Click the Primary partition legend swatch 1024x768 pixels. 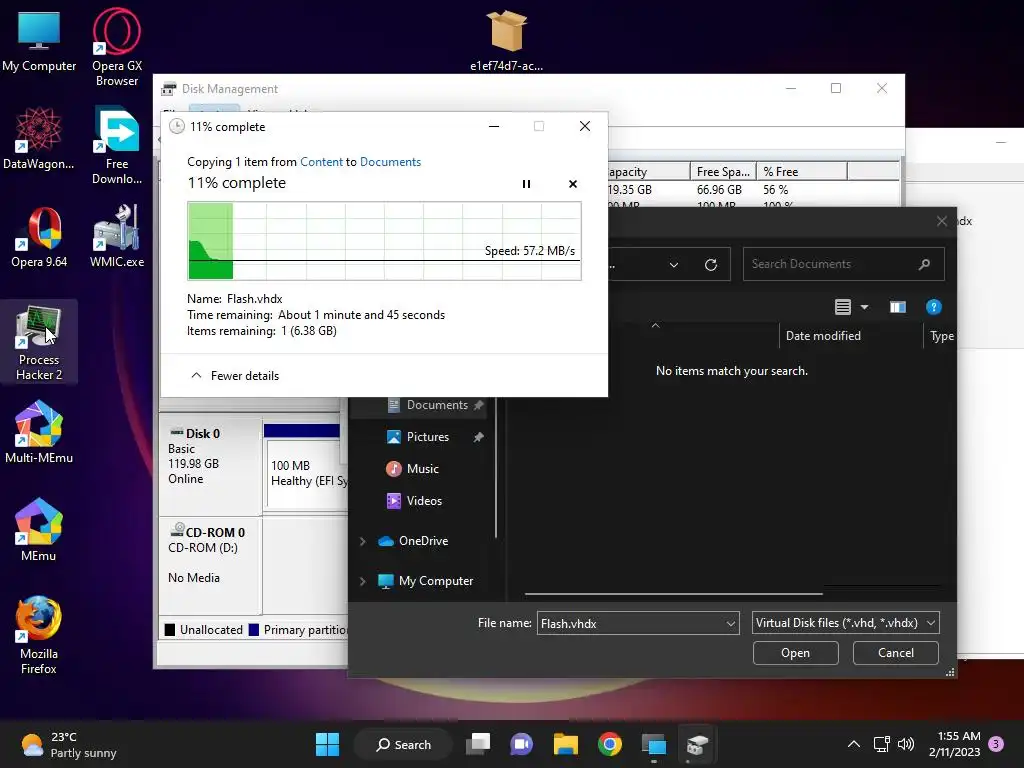tap(254, 630)
